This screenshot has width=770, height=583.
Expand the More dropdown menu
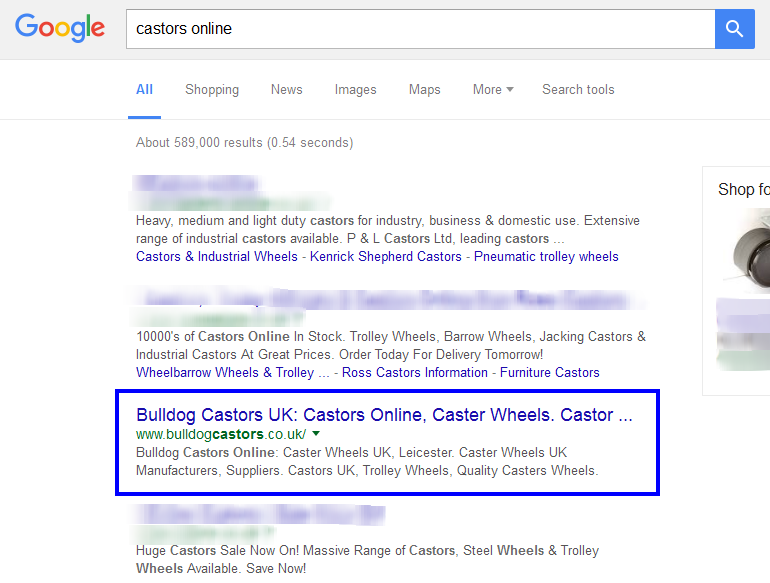pyautogui.click(x=493, y=89)
